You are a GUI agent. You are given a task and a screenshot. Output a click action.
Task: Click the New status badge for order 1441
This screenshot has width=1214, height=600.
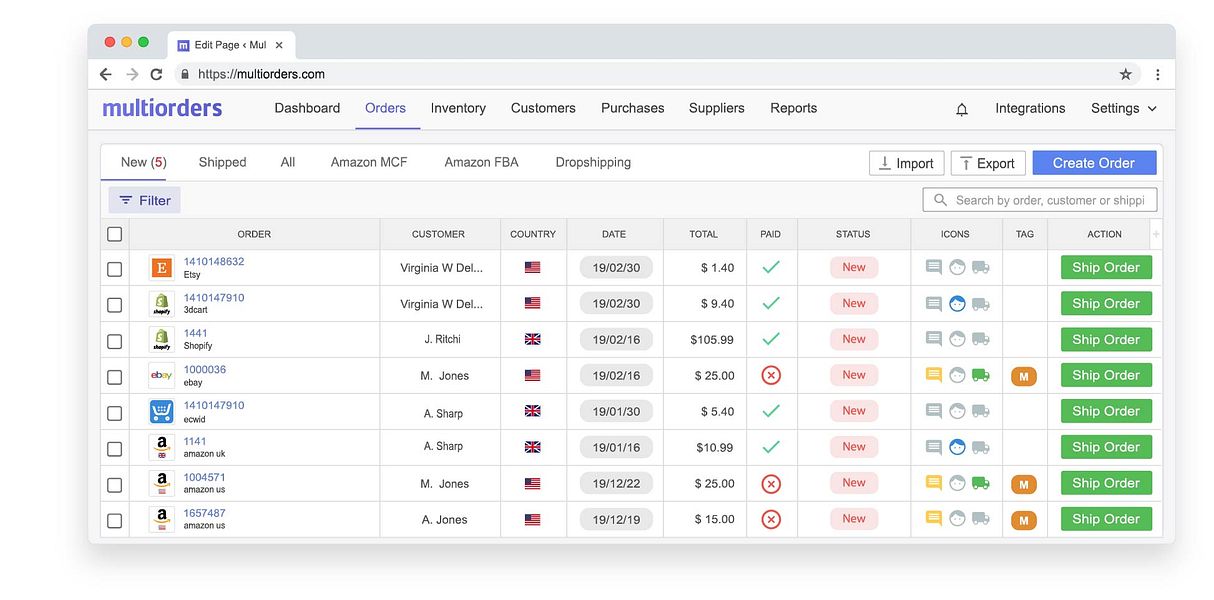click(854, 339)
